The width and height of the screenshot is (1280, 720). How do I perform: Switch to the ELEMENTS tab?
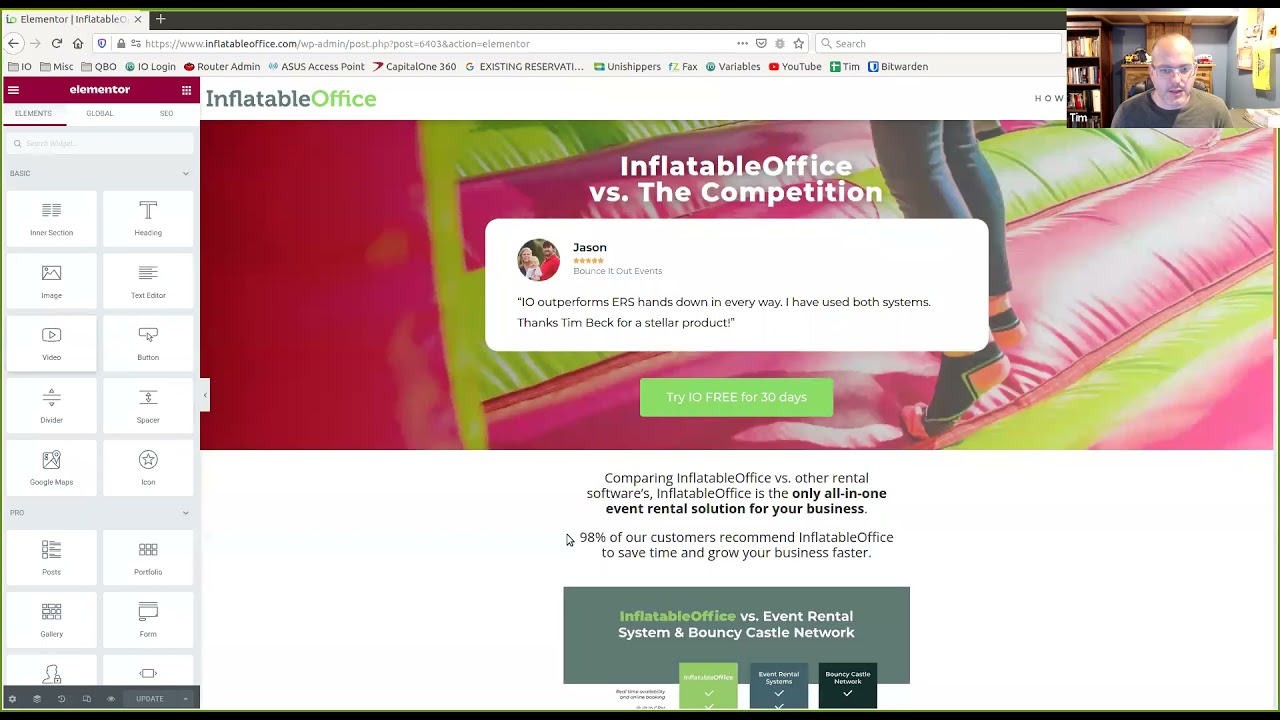coord(33,113)
